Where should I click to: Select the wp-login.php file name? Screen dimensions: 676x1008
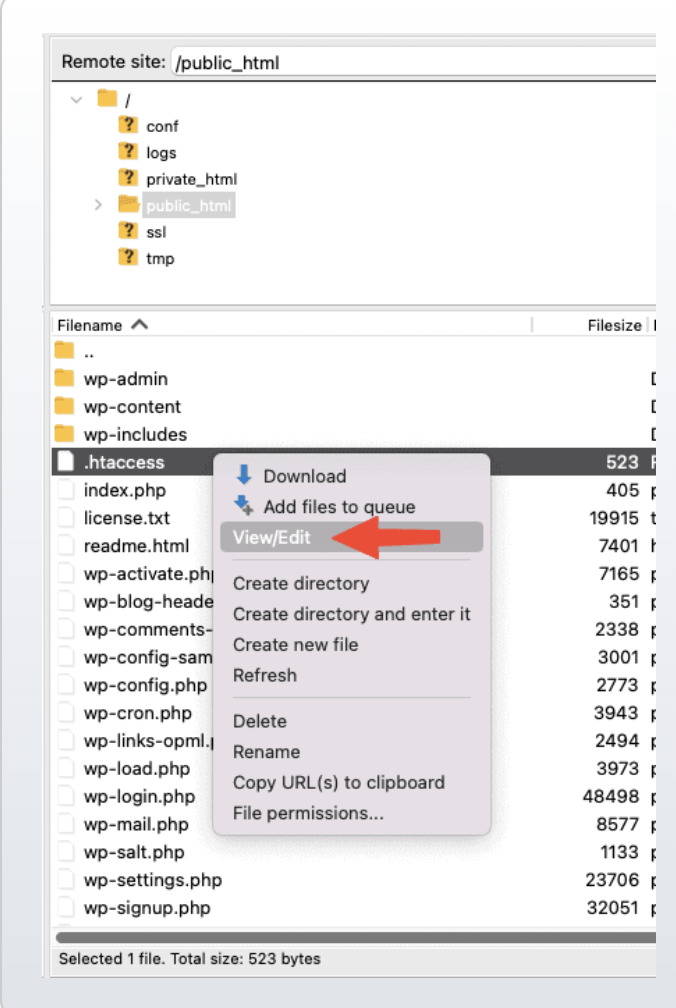click(139, 796)
